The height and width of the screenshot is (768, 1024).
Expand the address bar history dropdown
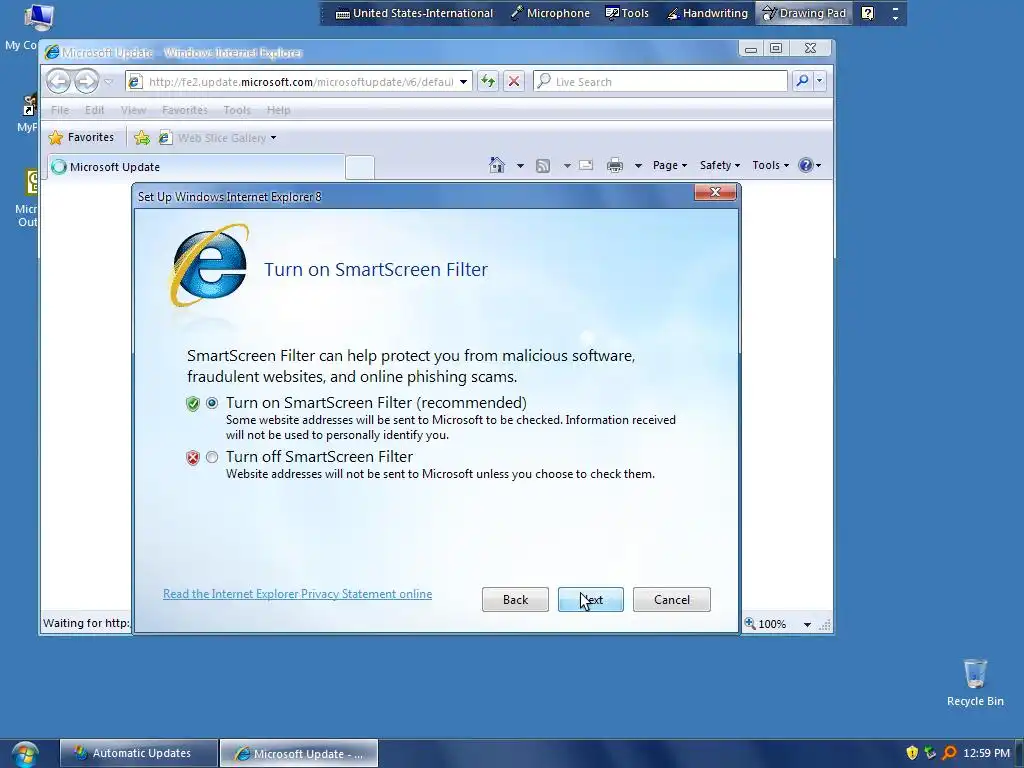coord(463,82)
